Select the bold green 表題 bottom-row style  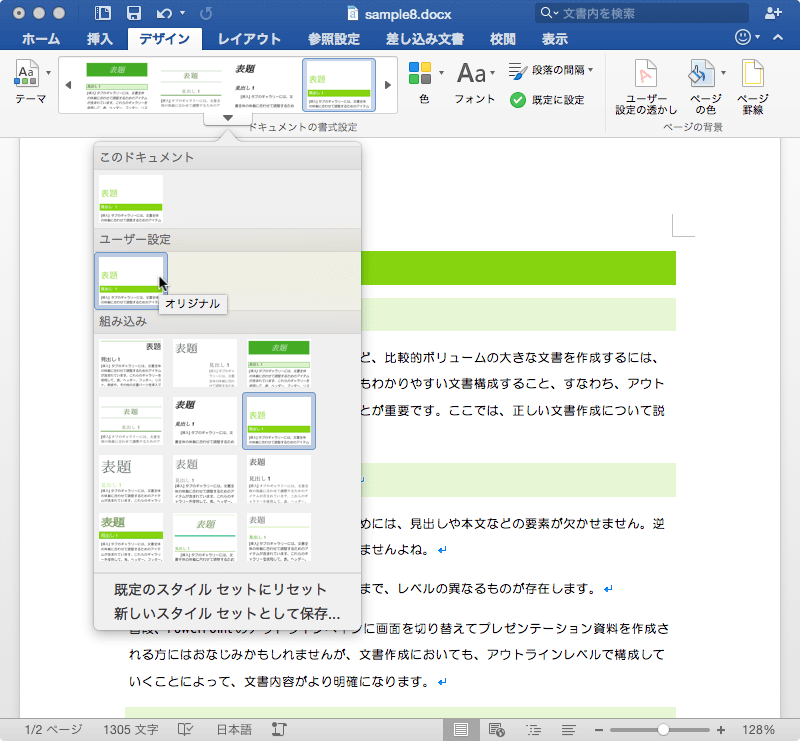[131, 537]
